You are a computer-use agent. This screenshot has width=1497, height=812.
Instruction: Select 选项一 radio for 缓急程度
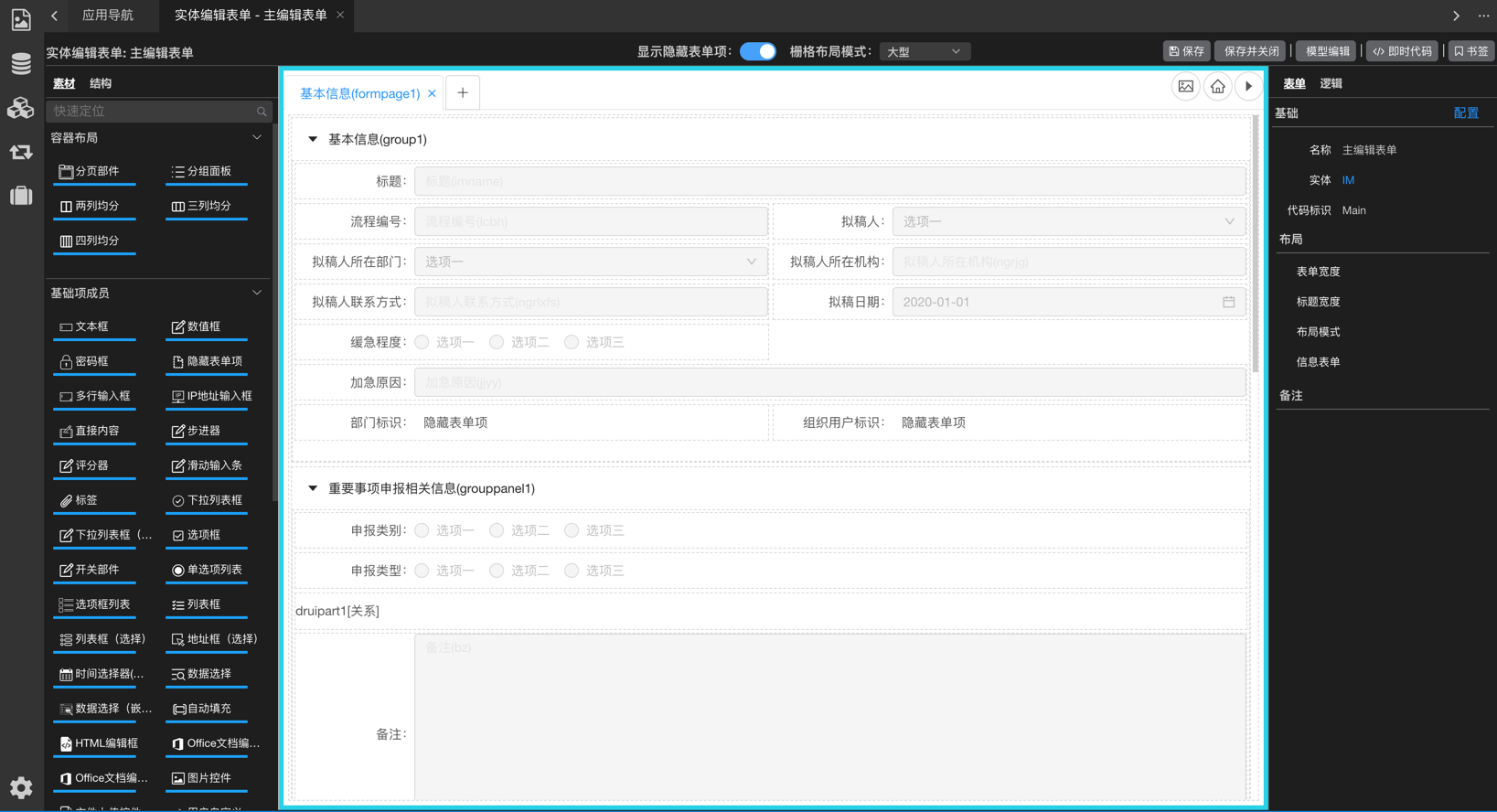click(422, 342)
